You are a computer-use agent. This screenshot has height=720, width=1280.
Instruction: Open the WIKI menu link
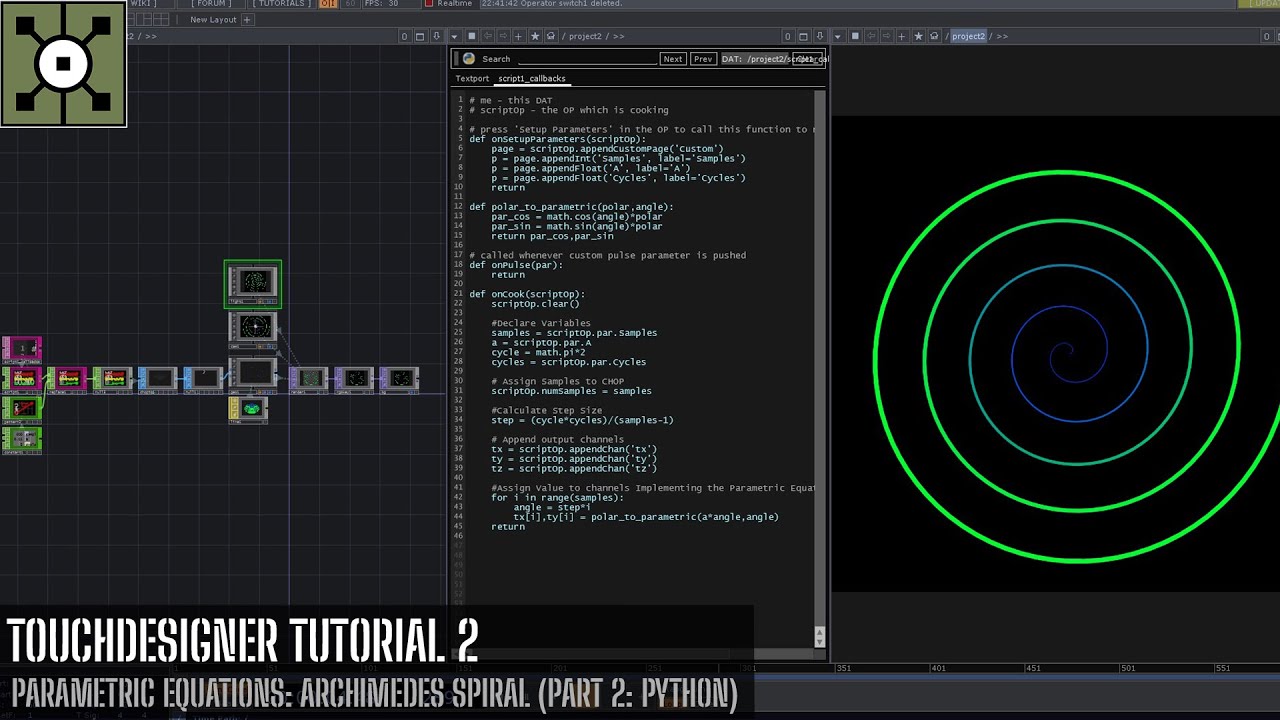(x=143, y=4)
